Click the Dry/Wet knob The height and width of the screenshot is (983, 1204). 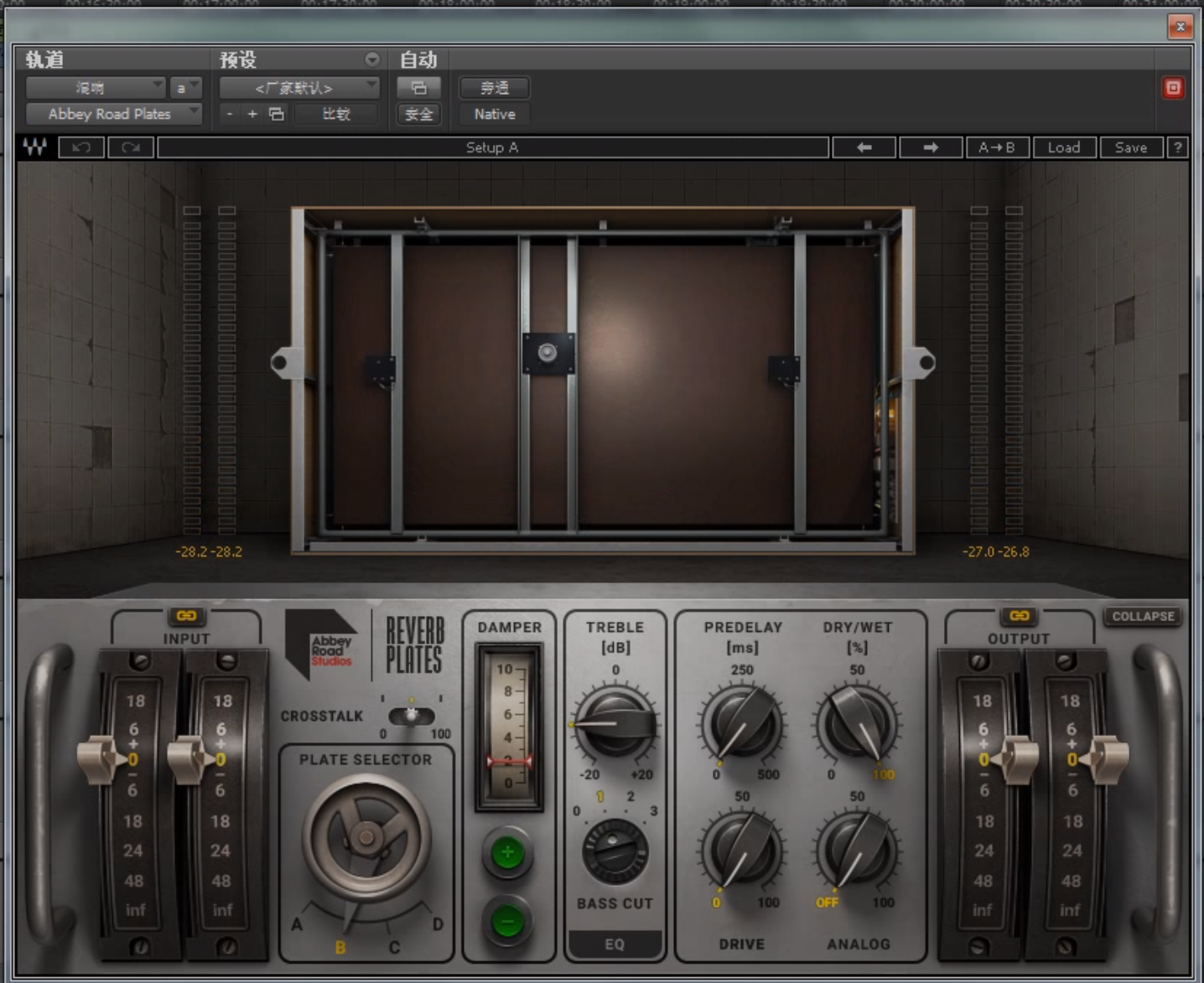(x=857, y=722)
